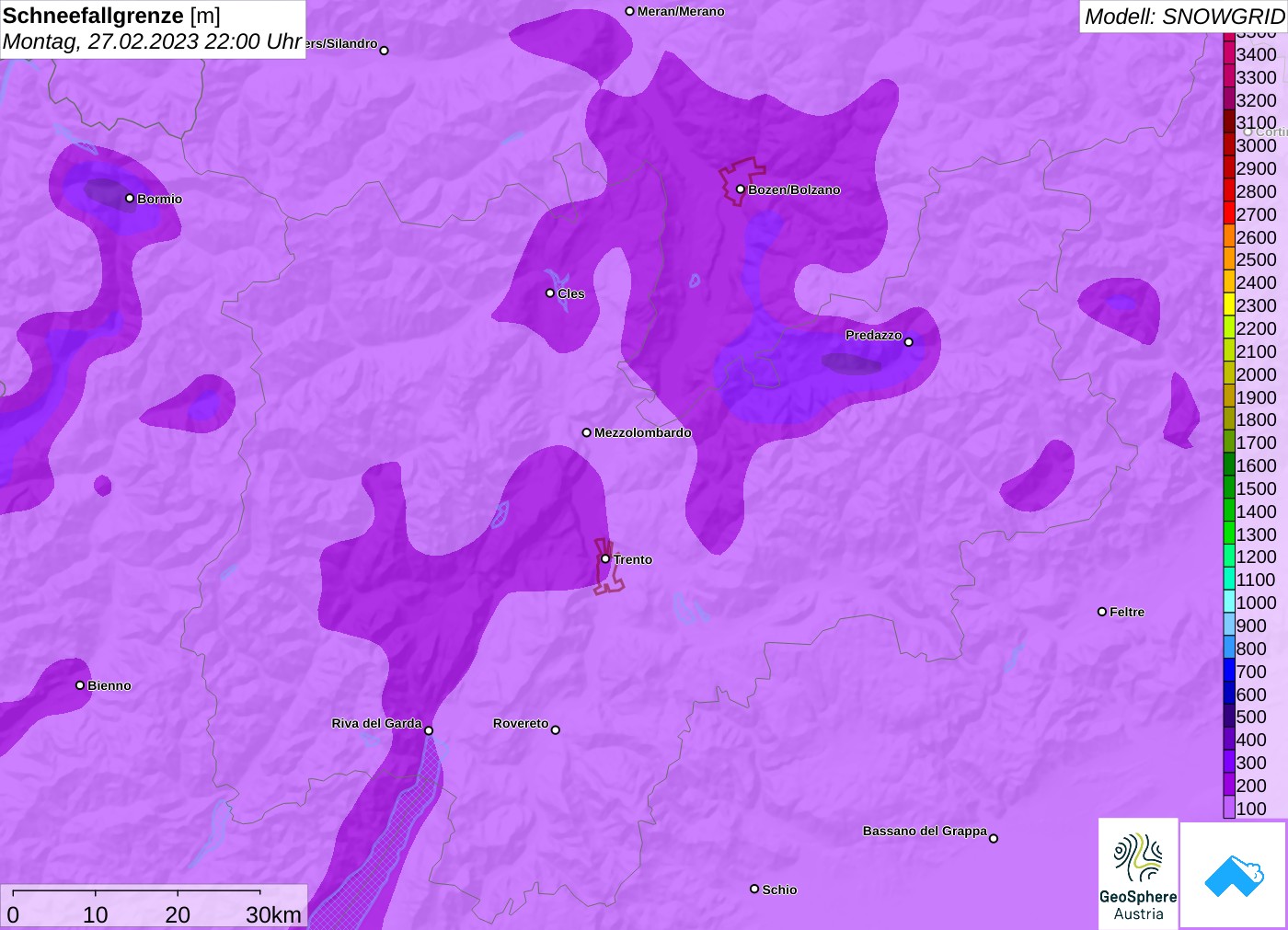Viewport: 1288px width, 930px height.
Task: Select the Cles location marker
Action: pos(550,293)
